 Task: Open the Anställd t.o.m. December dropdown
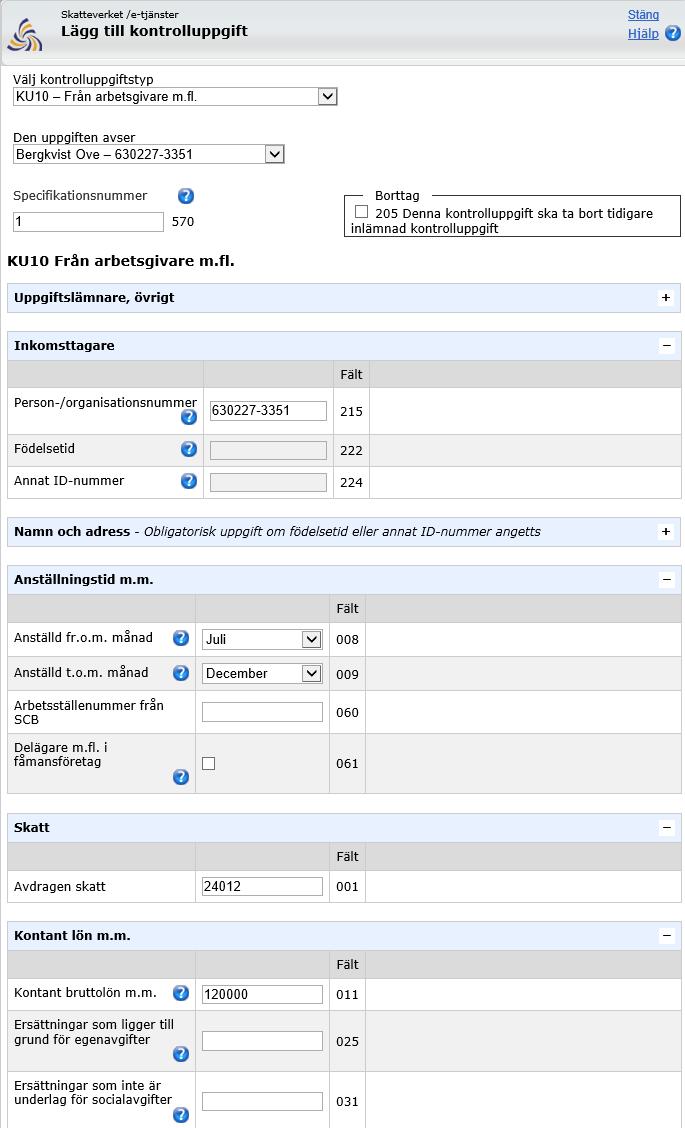pos(262,673)
